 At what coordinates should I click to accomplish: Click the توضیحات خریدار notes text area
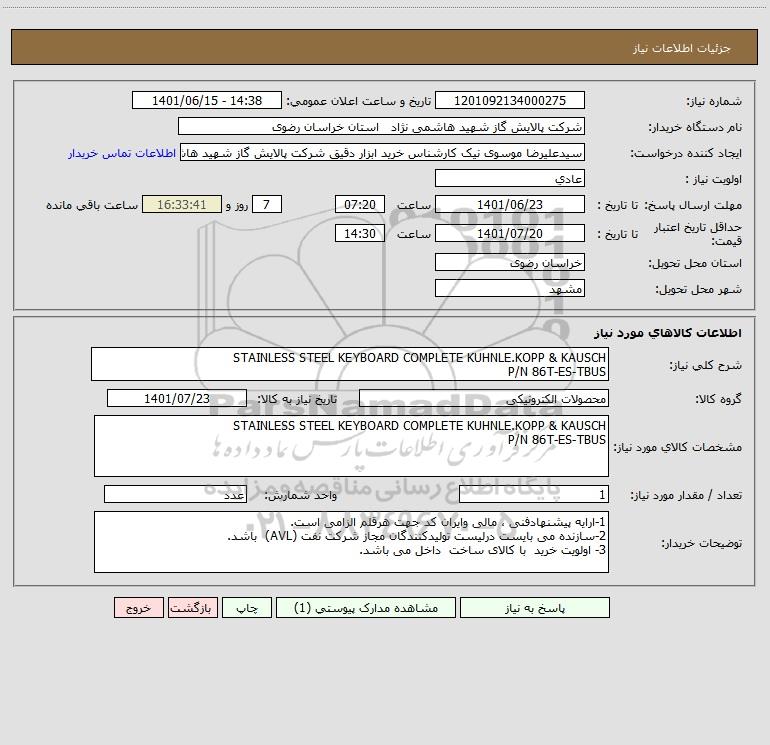click(351, 542)
